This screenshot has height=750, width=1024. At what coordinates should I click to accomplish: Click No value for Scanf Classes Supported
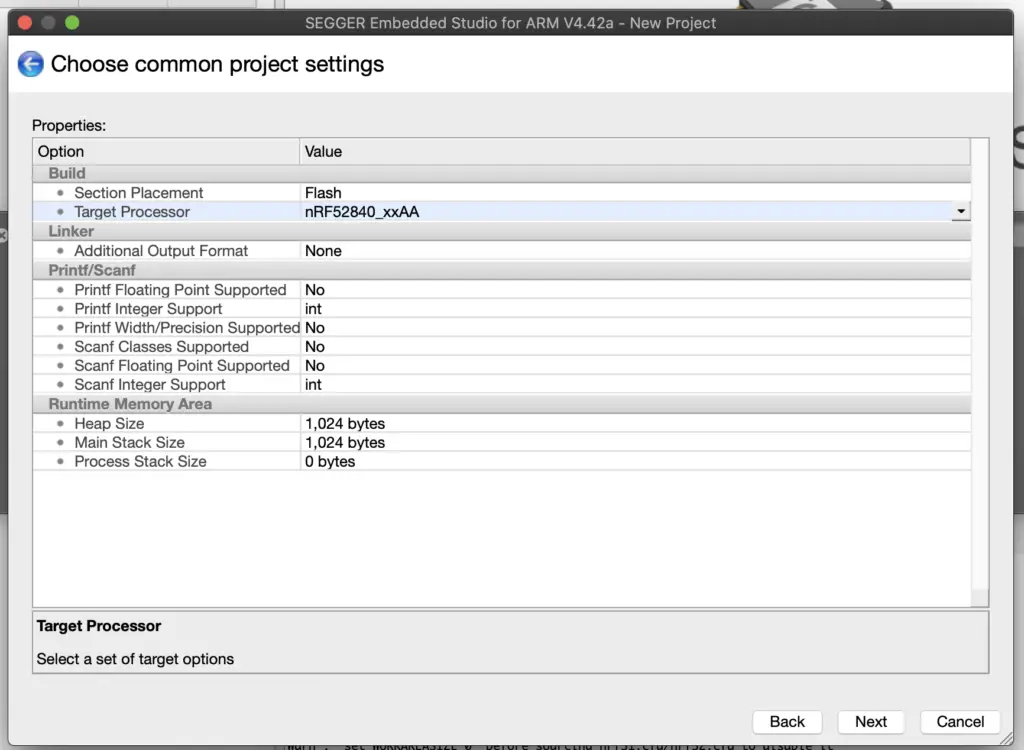coord(315,346)
